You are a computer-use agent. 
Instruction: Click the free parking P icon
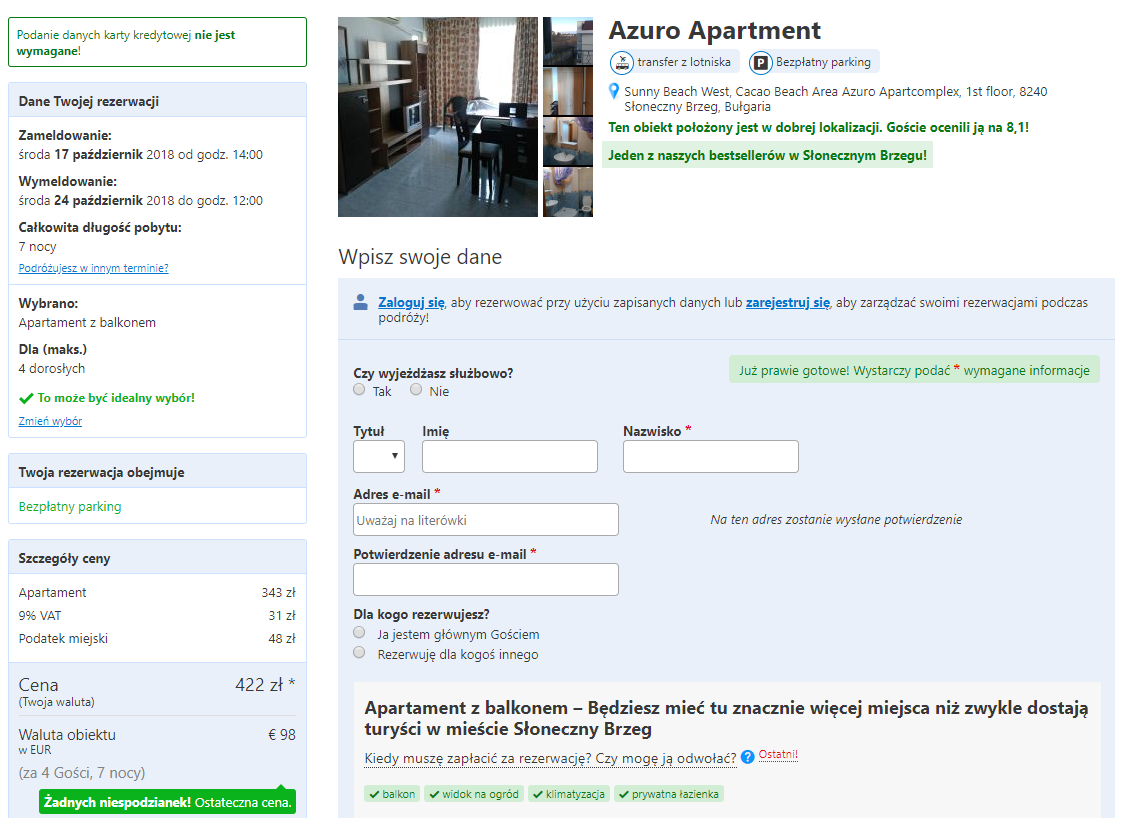(x=760, y=63)
